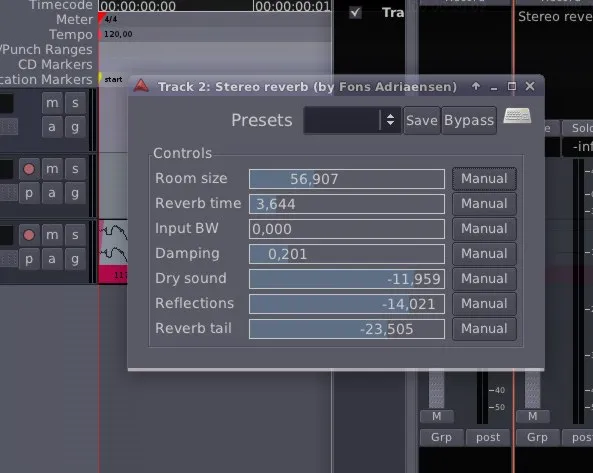Solo the waveform track with s button
593x473 pixels.
[x=75, y=235]
